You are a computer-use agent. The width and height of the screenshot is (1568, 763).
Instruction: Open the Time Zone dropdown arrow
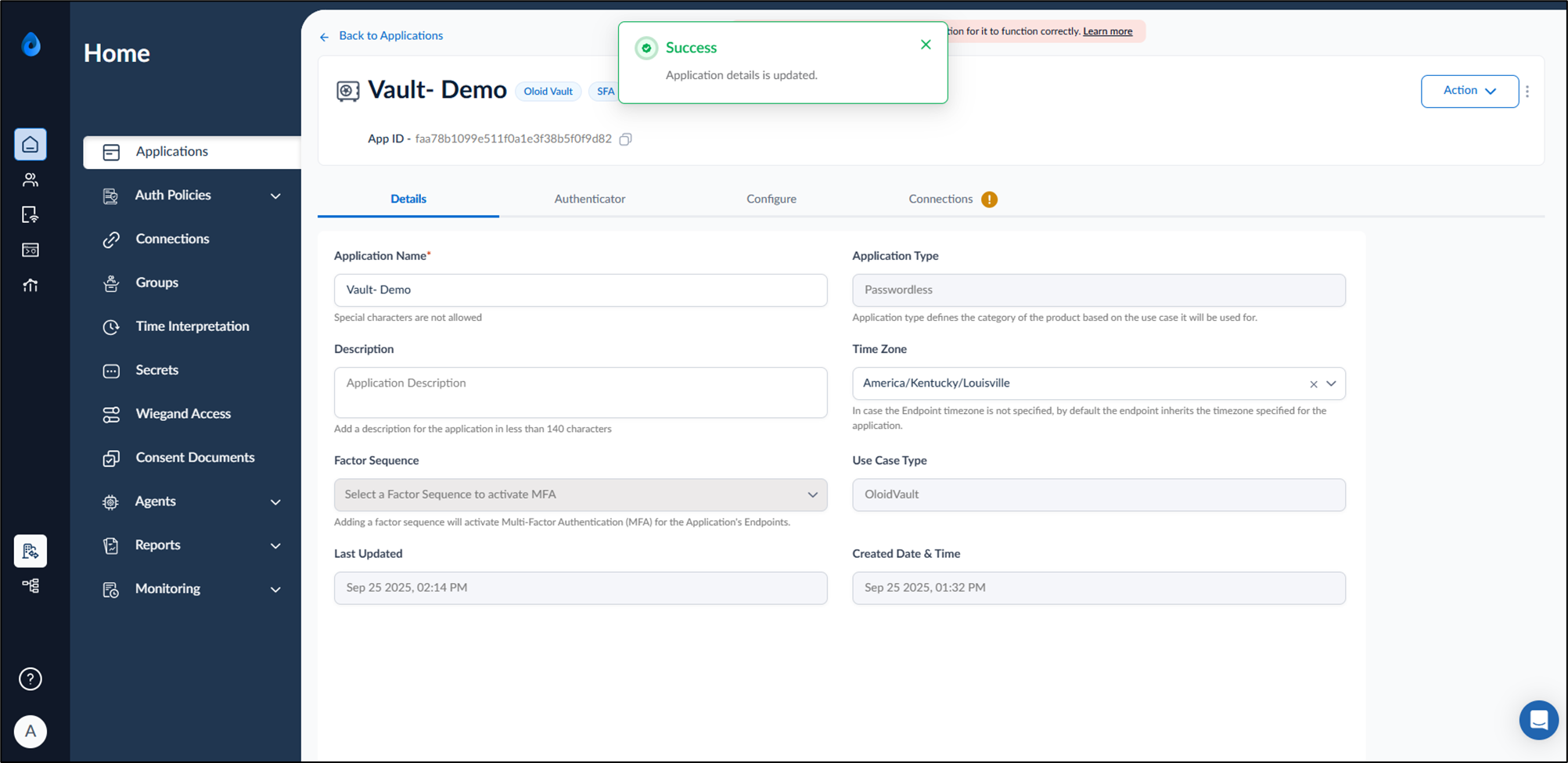(x=1331, y=383)
